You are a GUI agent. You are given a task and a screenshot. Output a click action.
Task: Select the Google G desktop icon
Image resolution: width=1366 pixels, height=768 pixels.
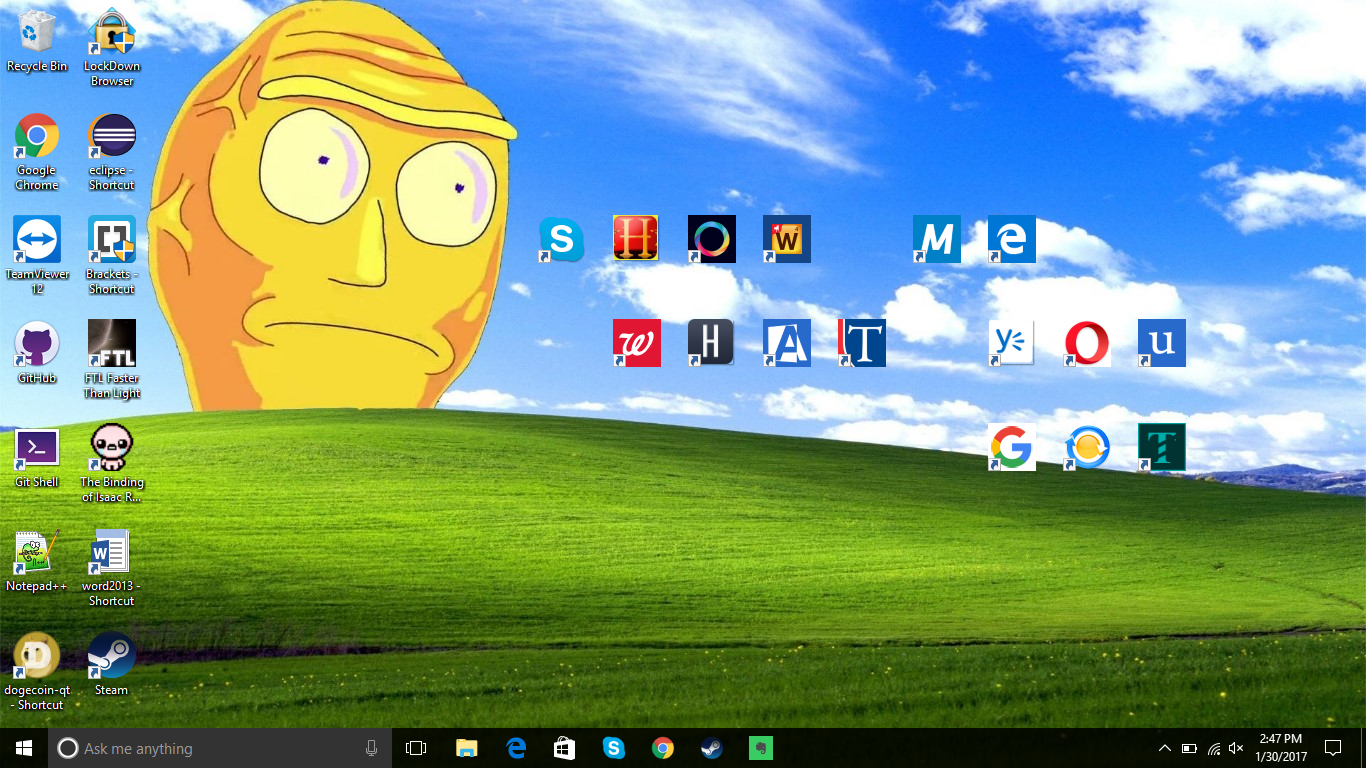[x=1012, y=447]
